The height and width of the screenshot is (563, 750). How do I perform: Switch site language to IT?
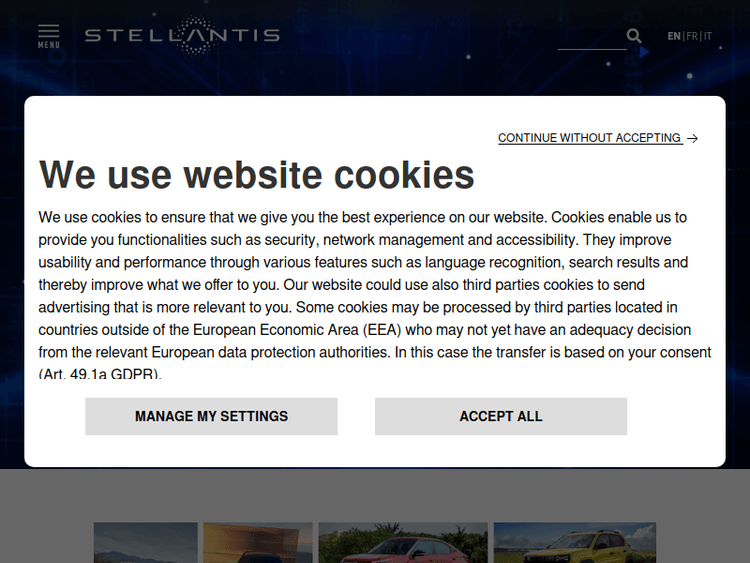pyautogui.click(x=708, y=36)
